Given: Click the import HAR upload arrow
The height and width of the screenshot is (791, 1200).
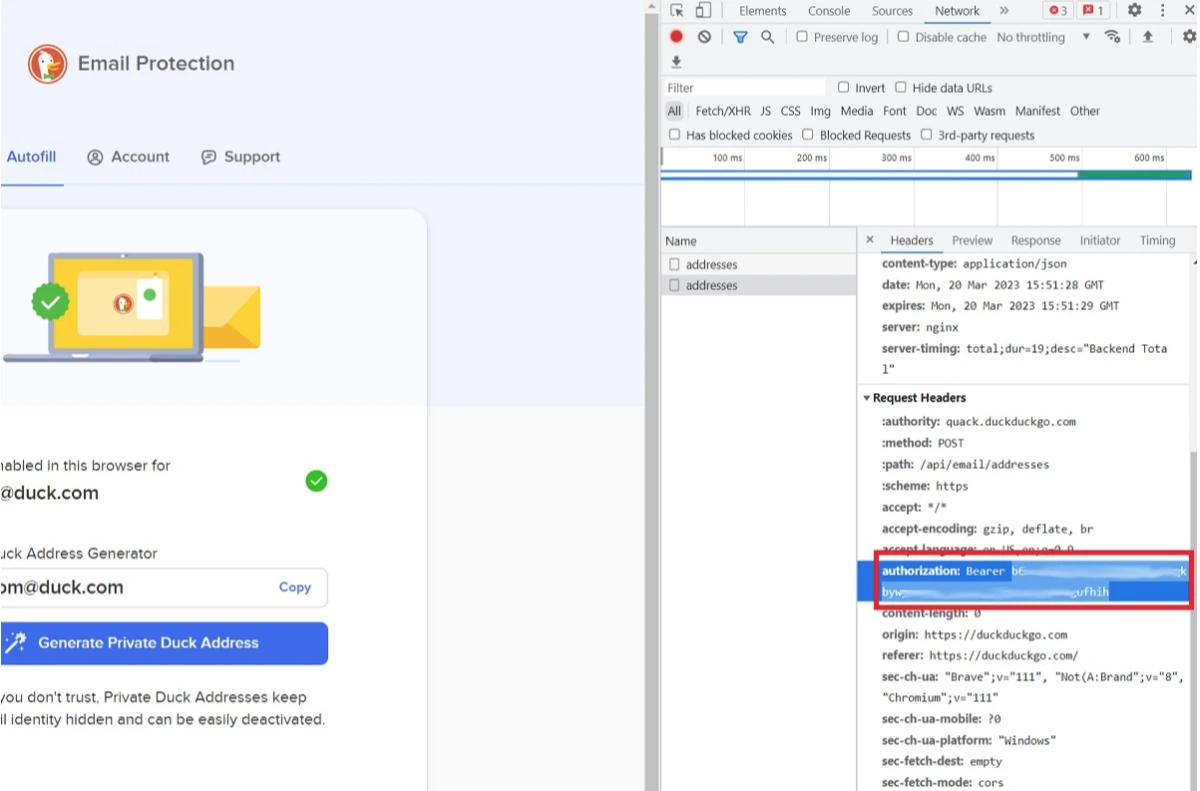Looking at the screenshot, I should click(x=1148, y=37).
